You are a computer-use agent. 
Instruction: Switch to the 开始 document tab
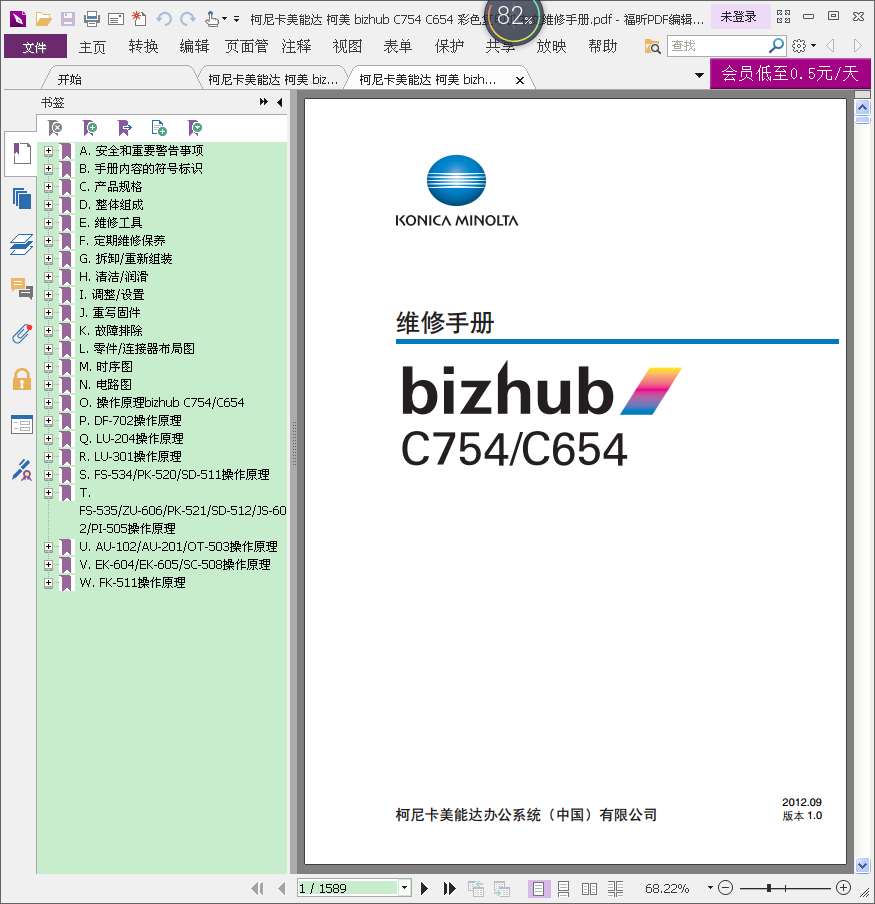[x=70, y=80]
